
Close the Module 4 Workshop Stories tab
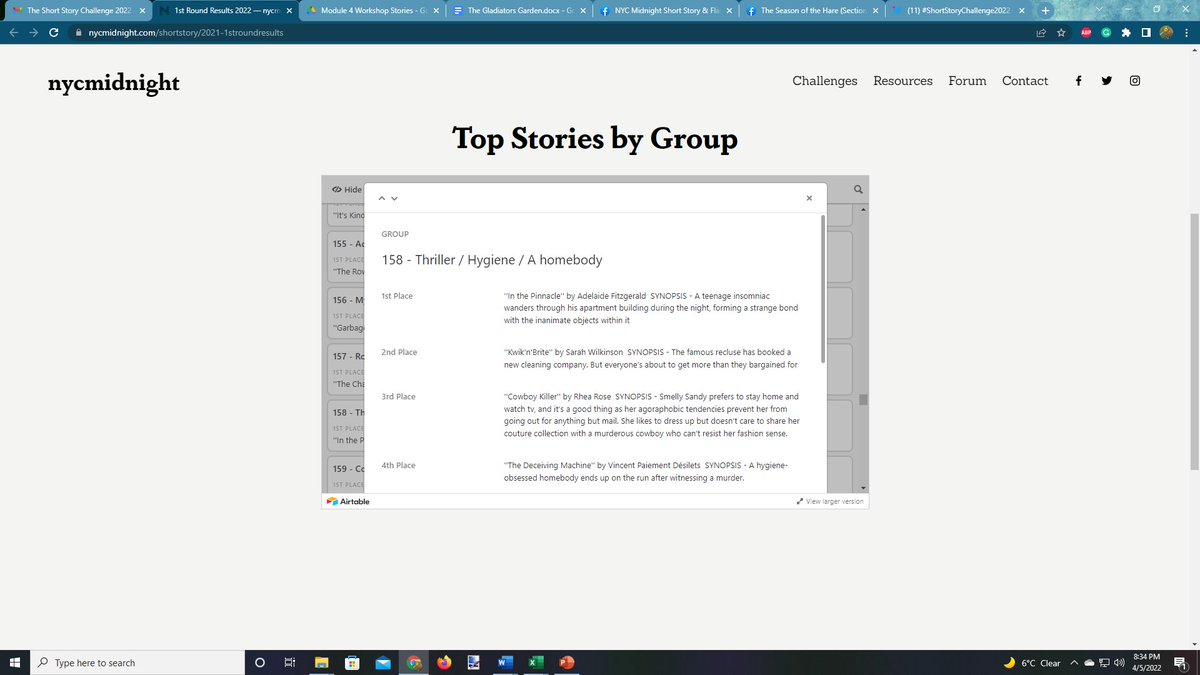click(x=435, y=10)
